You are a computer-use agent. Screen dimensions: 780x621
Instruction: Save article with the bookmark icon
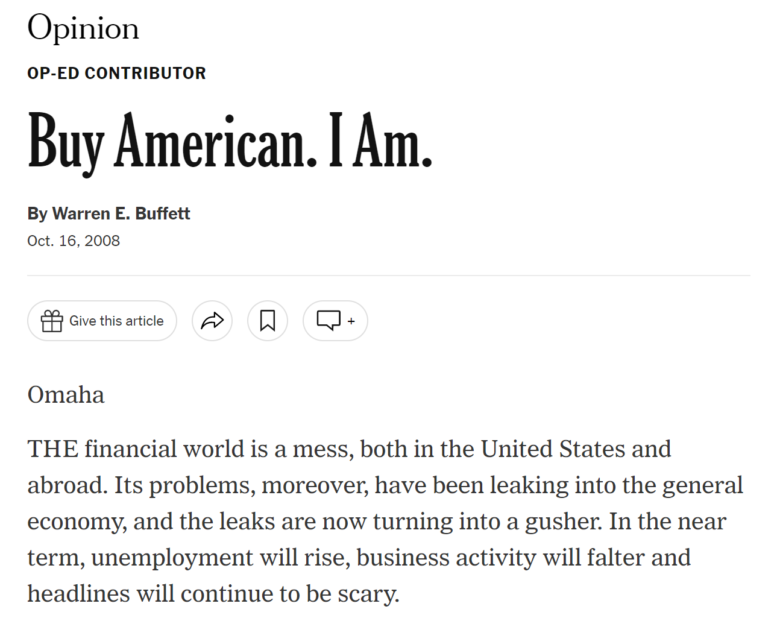(268, 321)
